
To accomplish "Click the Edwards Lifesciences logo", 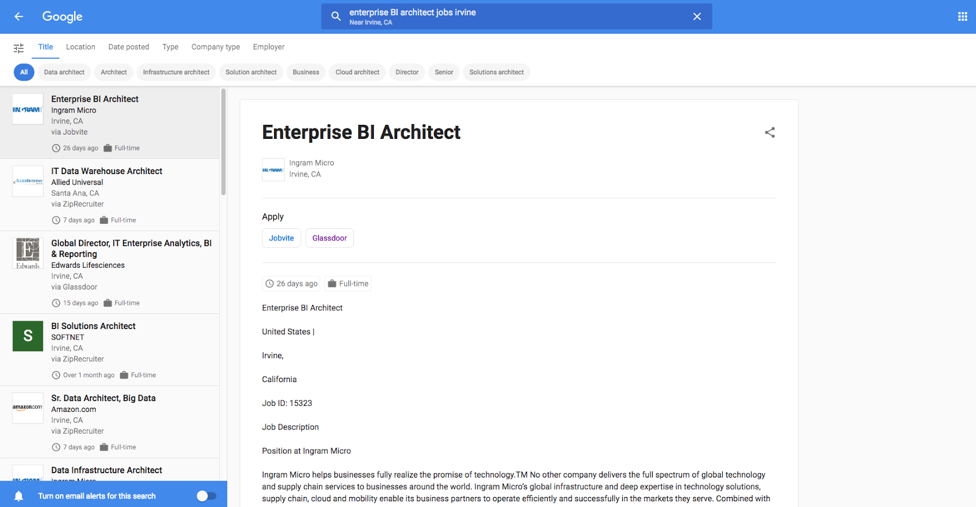I will tap(27, 253).
